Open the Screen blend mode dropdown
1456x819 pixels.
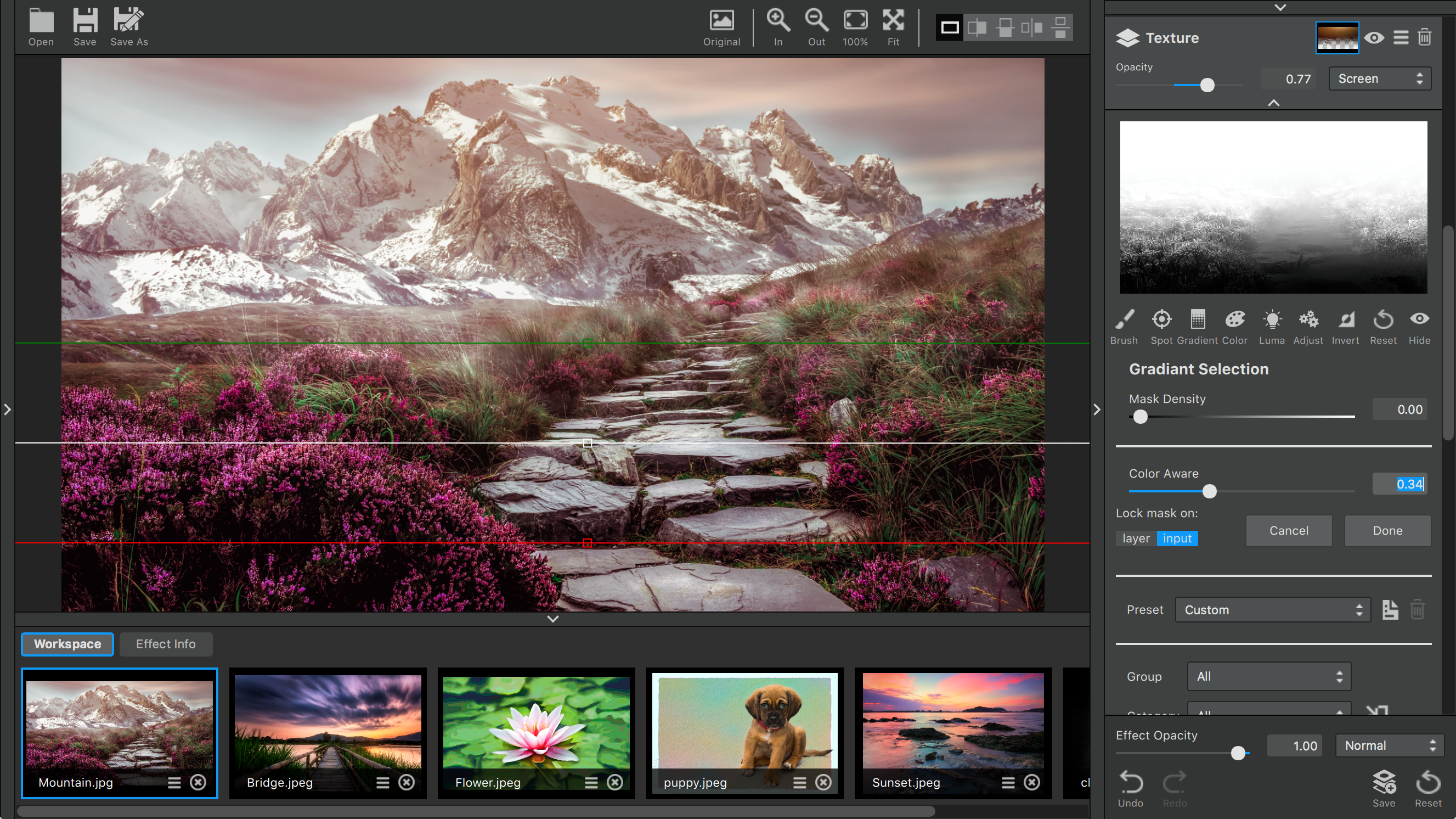[1380, 78]
